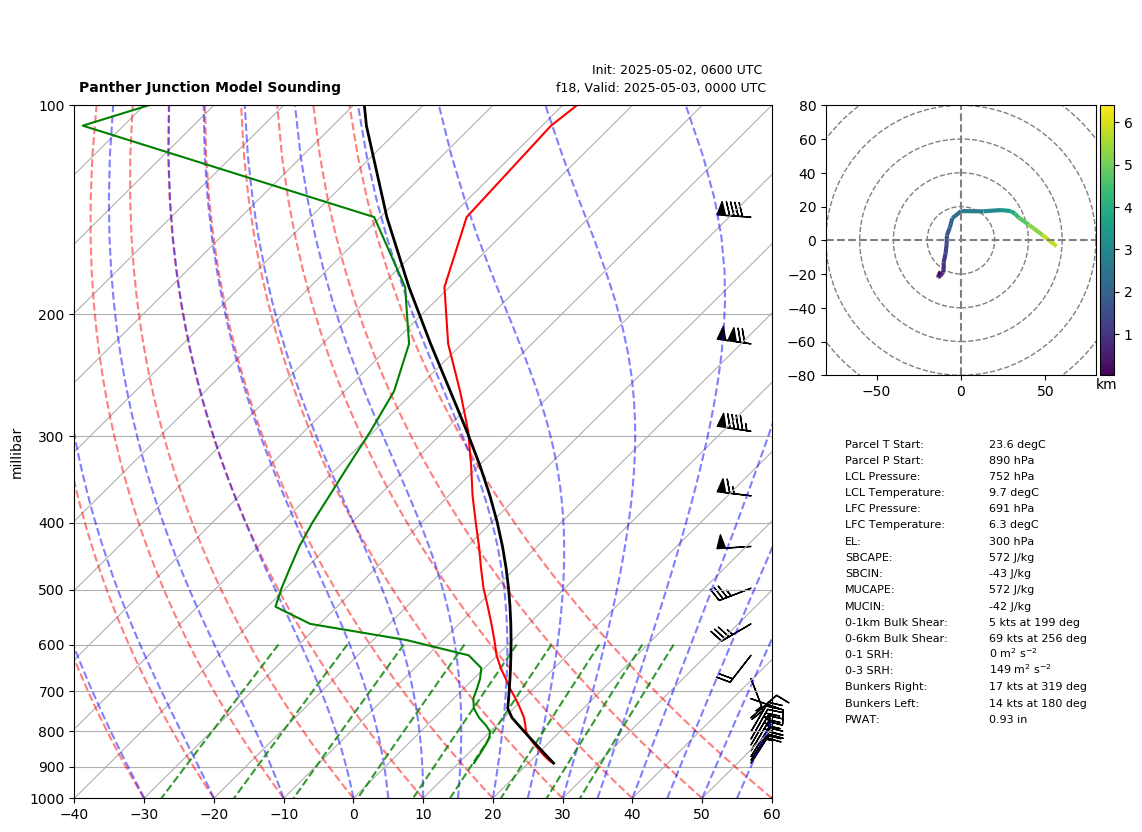This screenshot has width=1142, height=832.
Task: Click the wind barb just below 200 millibar
Action: (x=733, y=335)
